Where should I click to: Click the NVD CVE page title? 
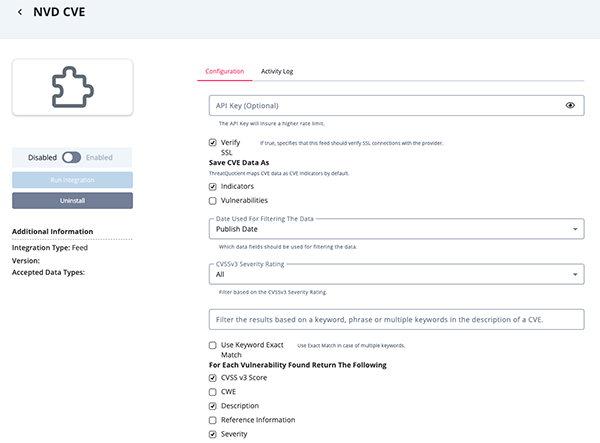tap(59, 12)
